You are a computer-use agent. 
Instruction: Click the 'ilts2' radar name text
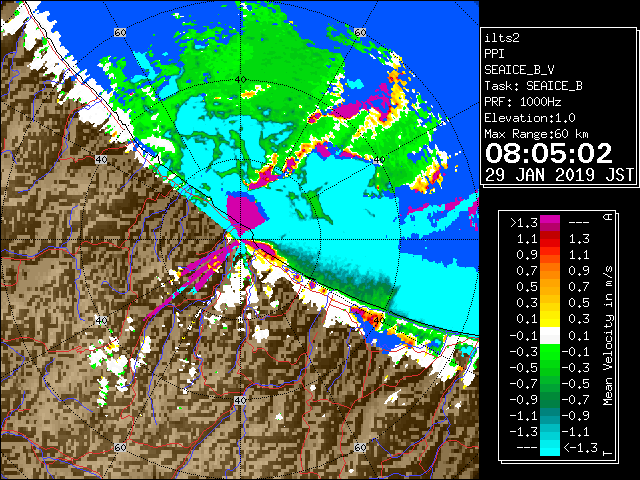(502, 38)
